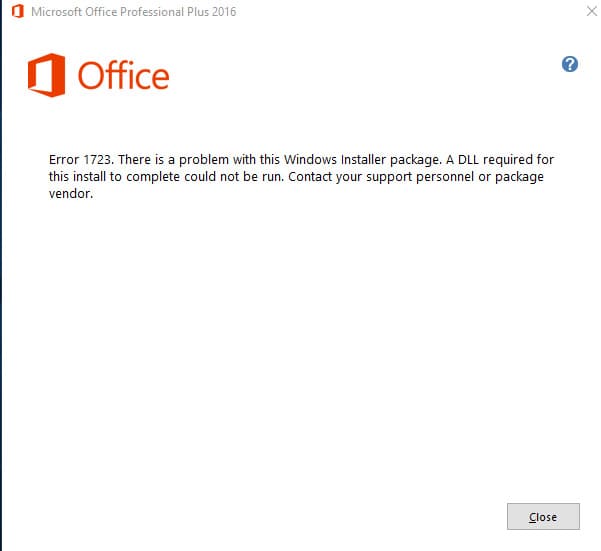Click the empty title bar area
Screen dimensions: 601x551
(x=400, y=13)
